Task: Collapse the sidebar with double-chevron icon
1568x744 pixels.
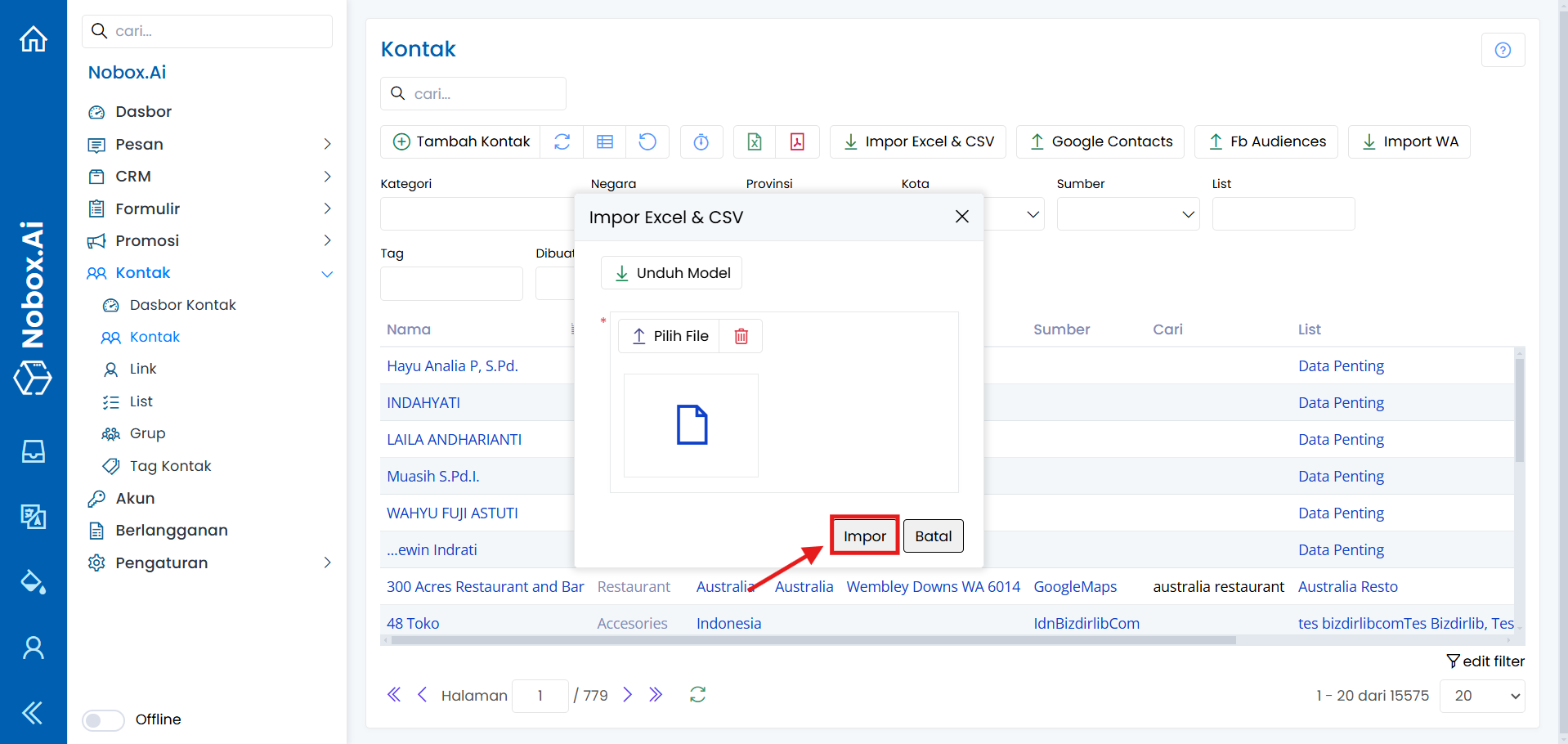Action: tap(34, 713)
